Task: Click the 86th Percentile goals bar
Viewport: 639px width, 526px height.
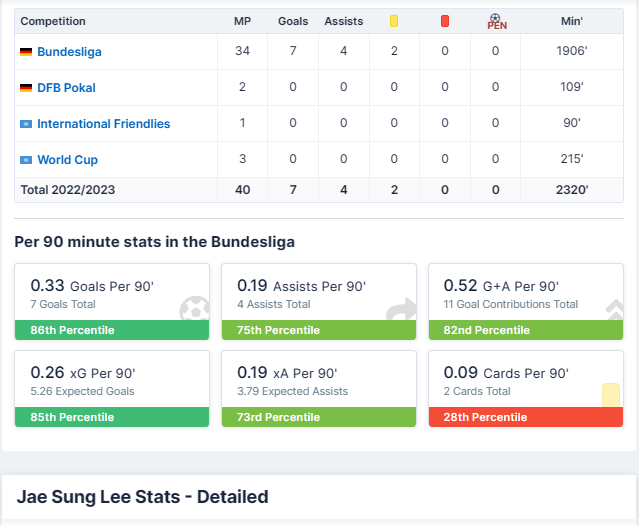Action: coord(112,330)
